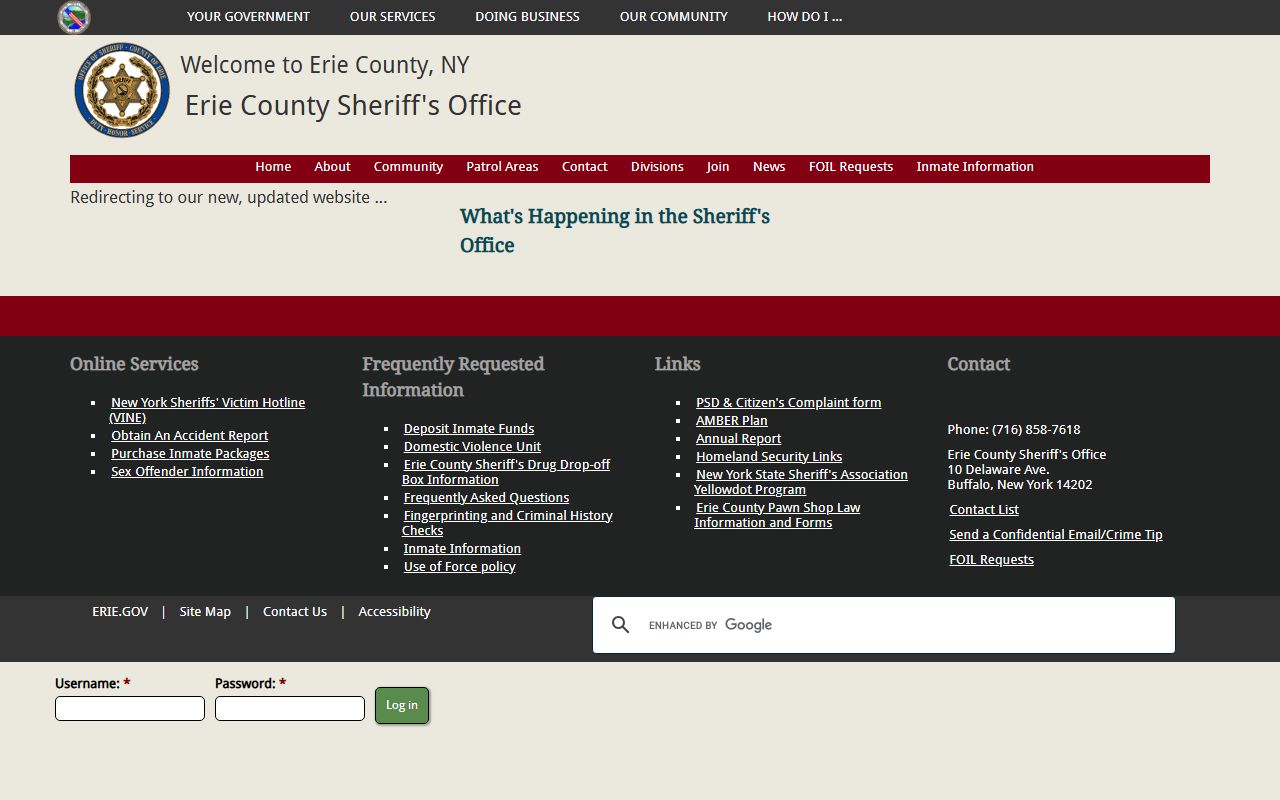The image size is (1280, 800).
Task: Select the Join nav item
Action: (718, 167)
